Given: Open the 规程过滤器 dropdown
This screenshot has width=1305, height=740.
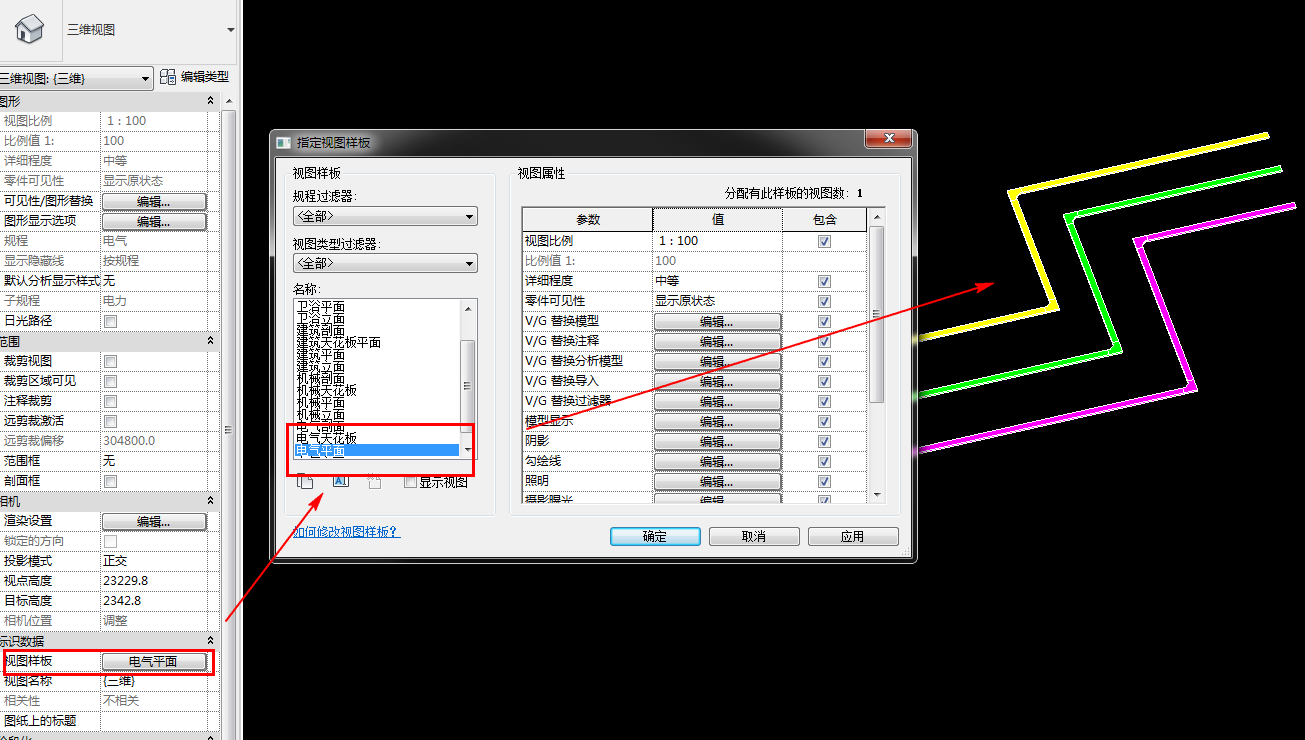Looking at the screenshot, I should click(384, 216).
